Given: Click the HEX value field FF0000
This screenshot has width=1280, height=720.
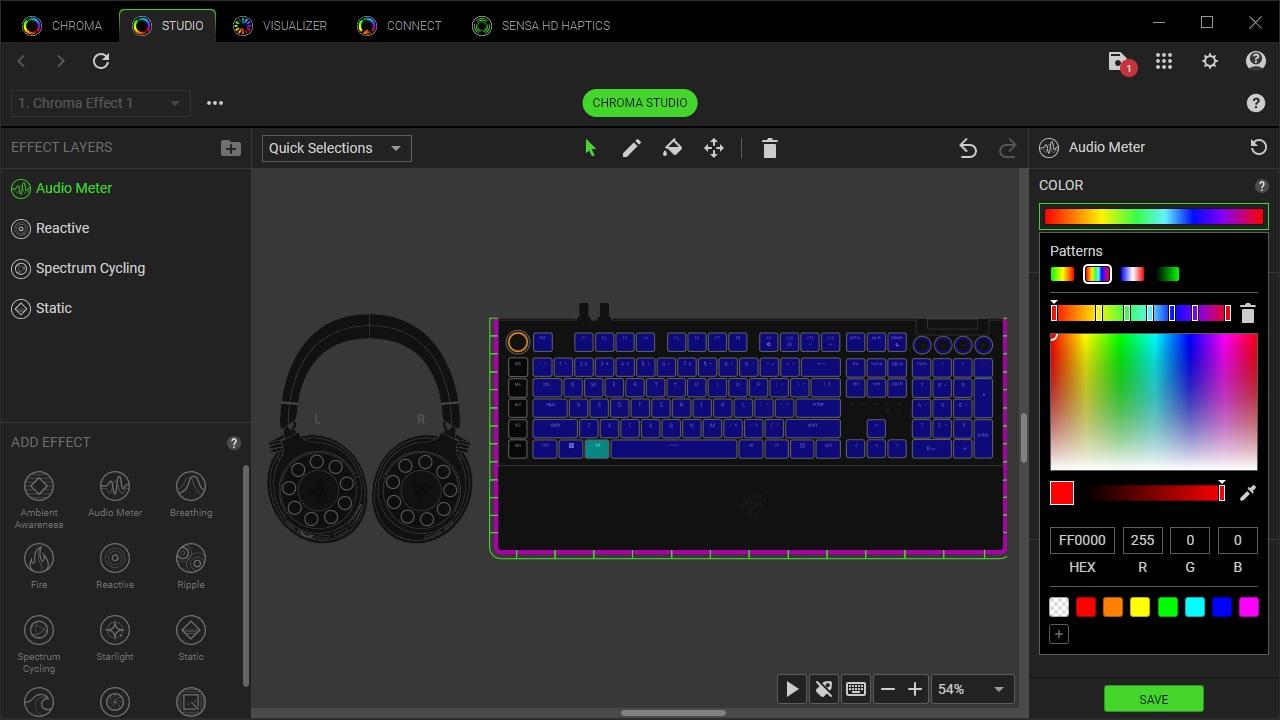Looking at the screenshot, I should [1082, 540].
